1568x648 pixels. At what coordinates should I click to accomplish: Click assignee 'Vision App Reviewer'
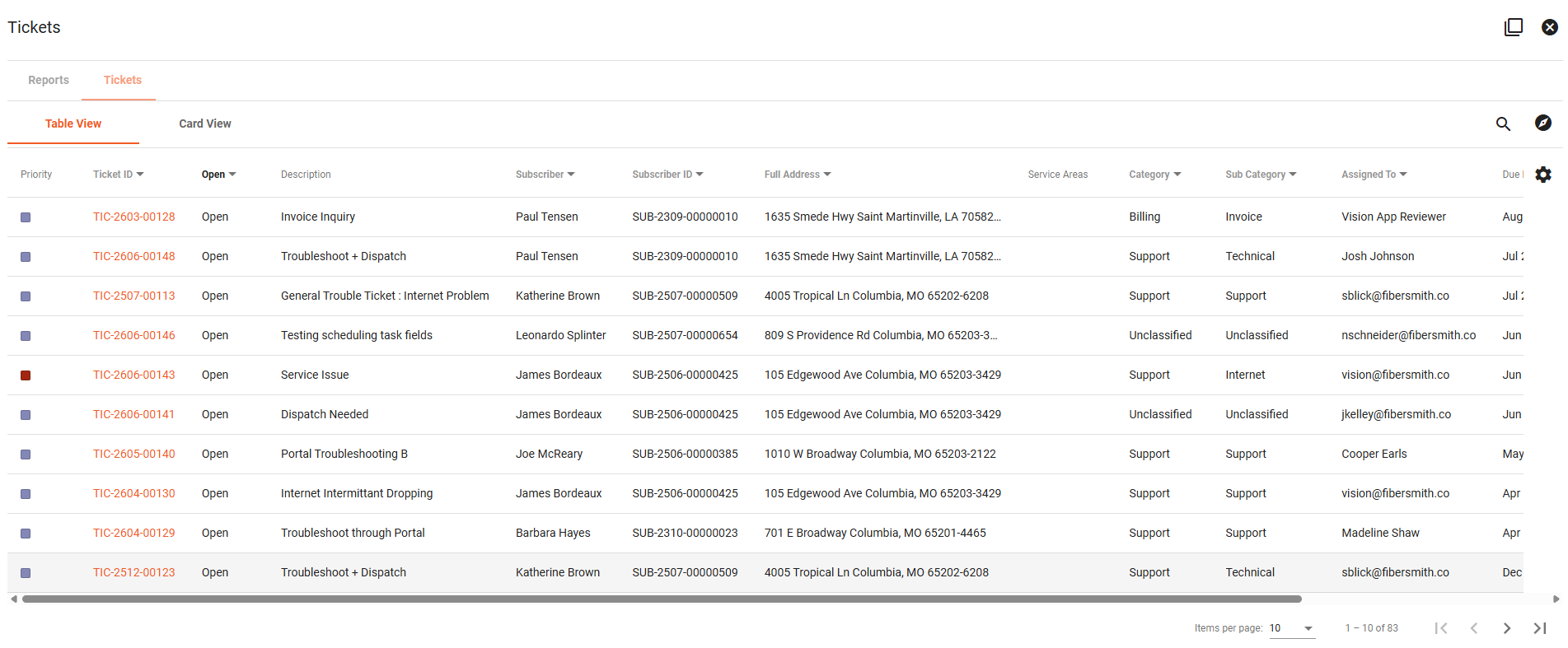click(1394, 217)
